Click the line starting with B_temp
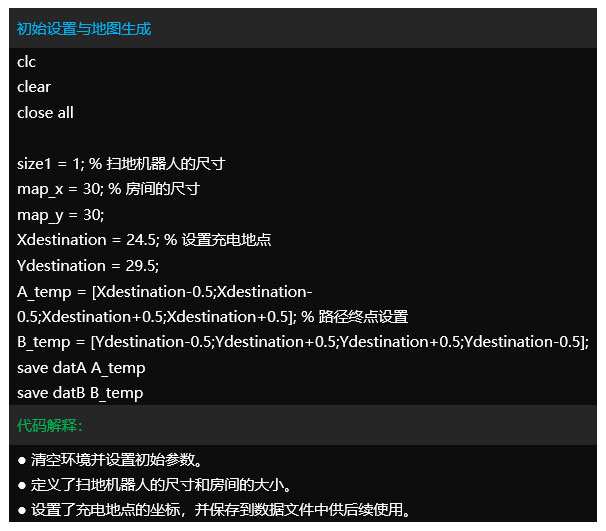 click(302, 342)
